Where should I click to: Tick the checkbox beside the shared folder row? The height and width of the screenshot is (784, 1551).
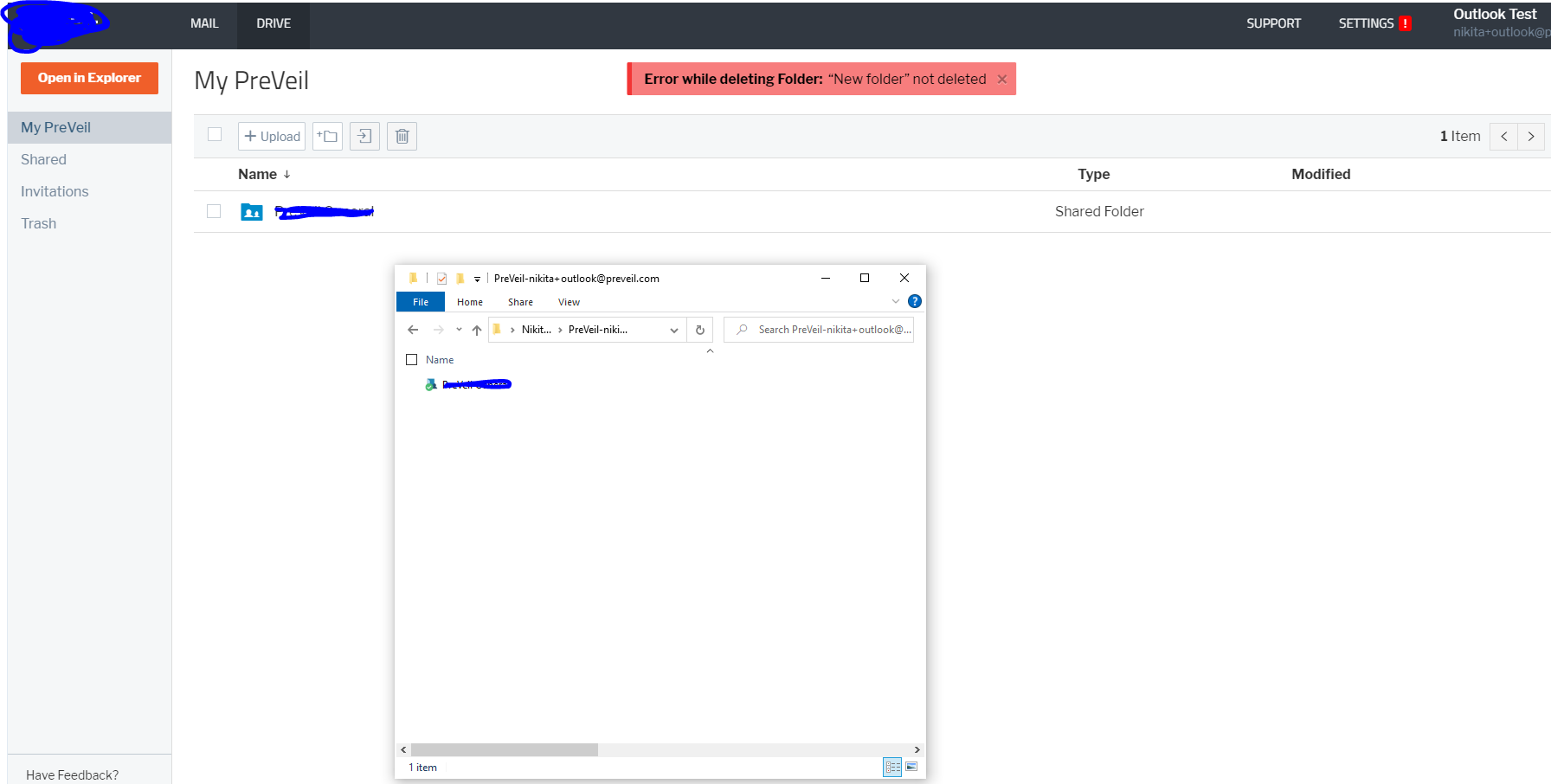[x=214, y=210]
